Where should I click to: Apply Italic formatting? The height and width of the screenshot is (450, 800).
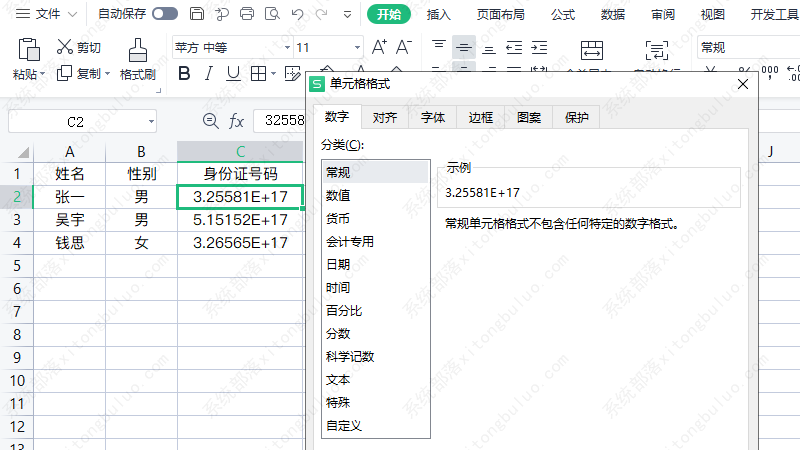coord(208,73)
